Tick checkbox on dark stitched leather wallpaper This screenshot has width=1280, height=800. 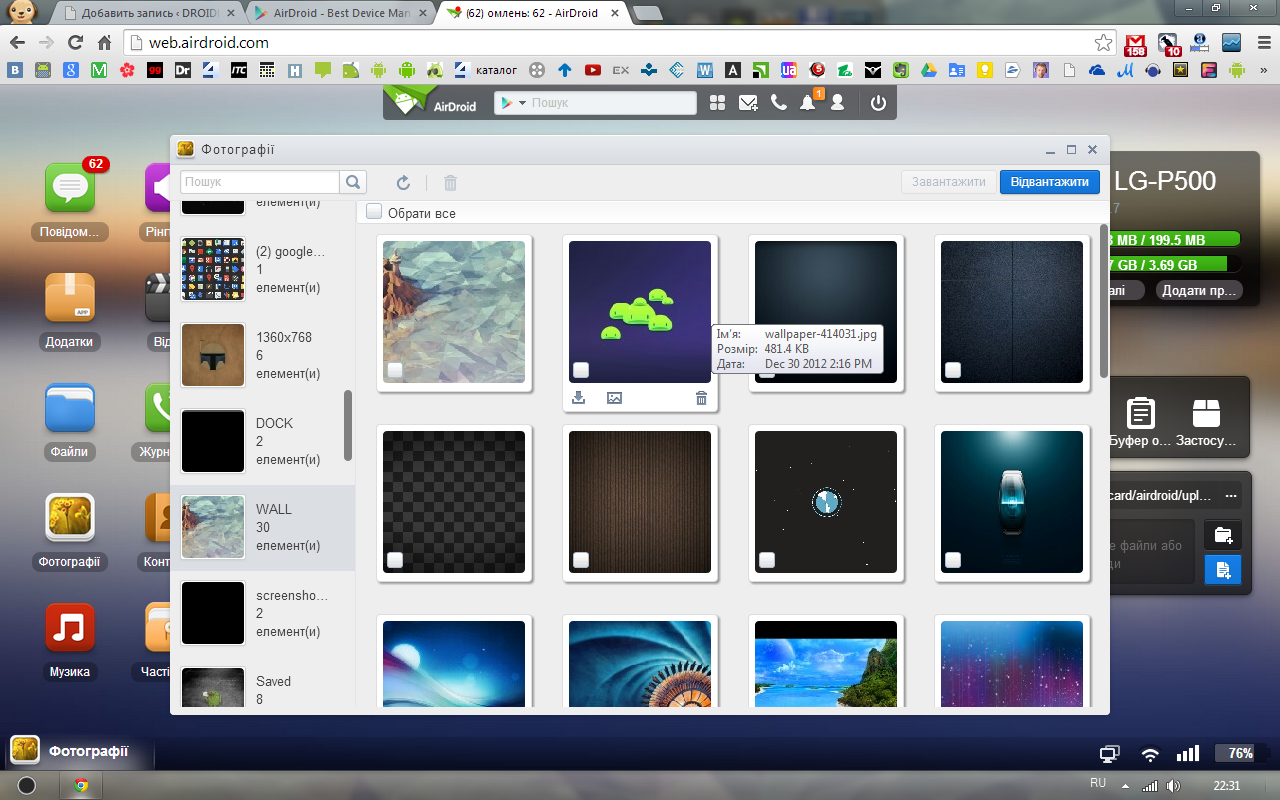pos(953,370)
